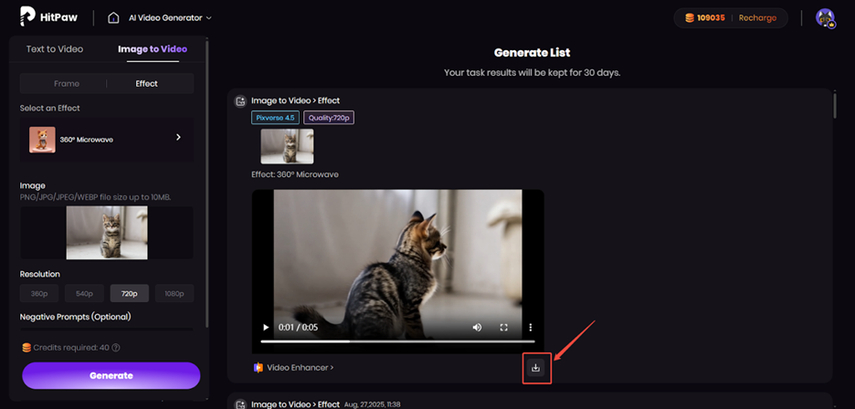
Task: Select 360p resolution option
Action: pyautogui.click(x=40, y=293)
